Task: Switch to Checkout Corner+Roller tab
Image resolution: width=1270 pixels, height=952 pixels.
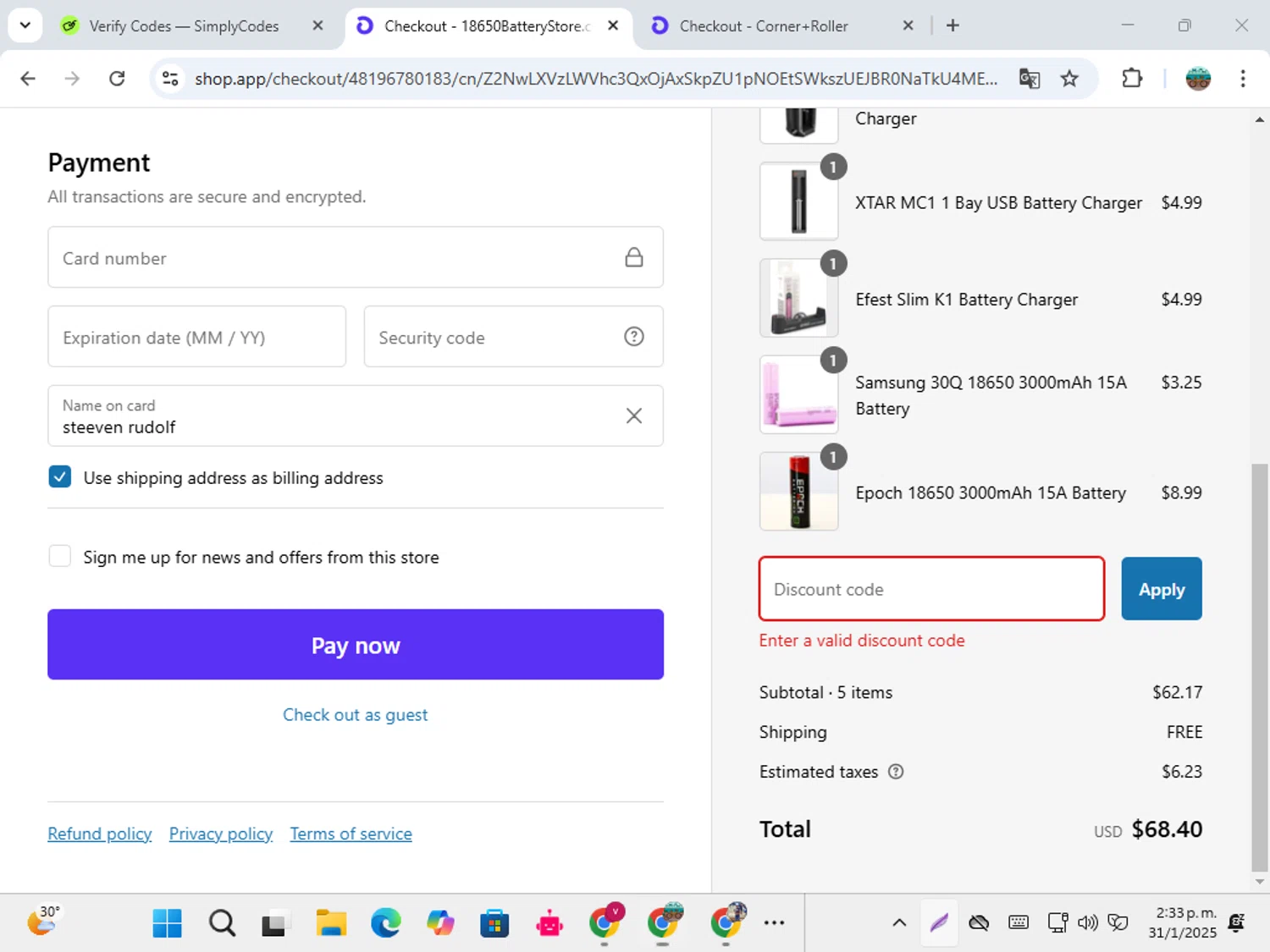Action: [x=764, y=26]
